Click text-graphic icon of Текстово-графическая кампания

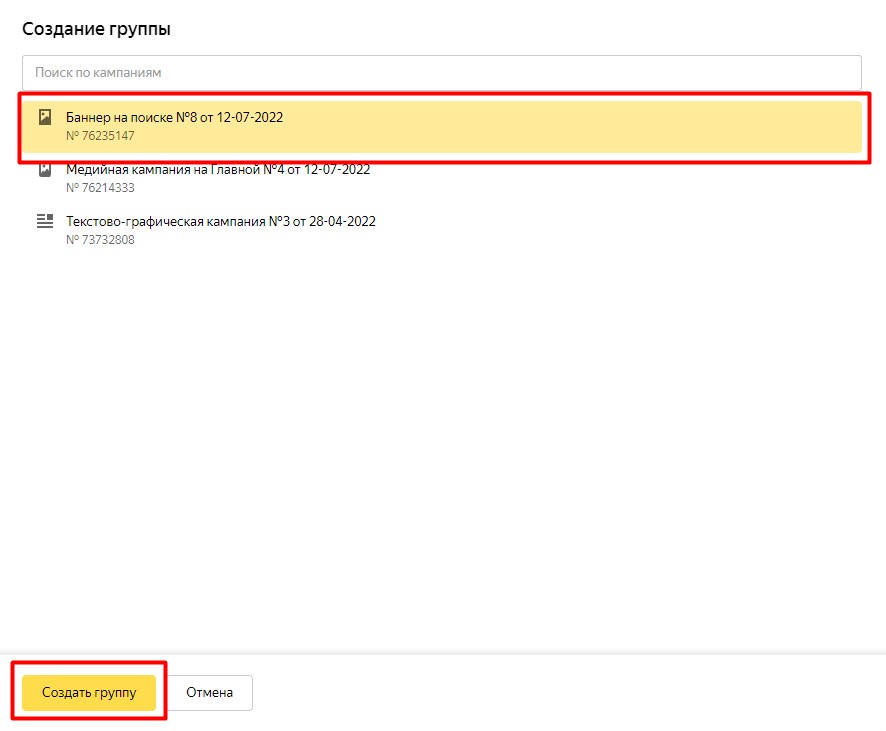pos(45,221)
